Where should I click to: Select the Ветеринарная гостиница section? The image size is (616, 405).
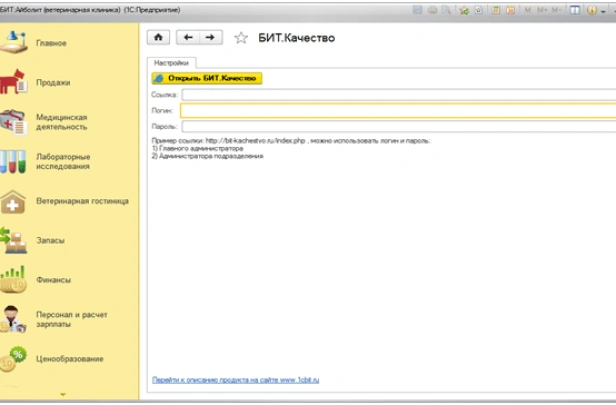click(82, 201)
